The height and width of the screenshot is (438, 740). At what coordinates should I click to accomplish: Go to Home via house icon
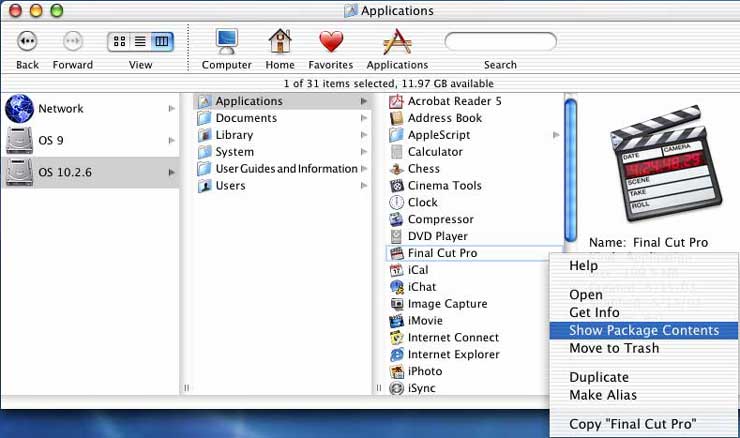[x=280, y=41]
